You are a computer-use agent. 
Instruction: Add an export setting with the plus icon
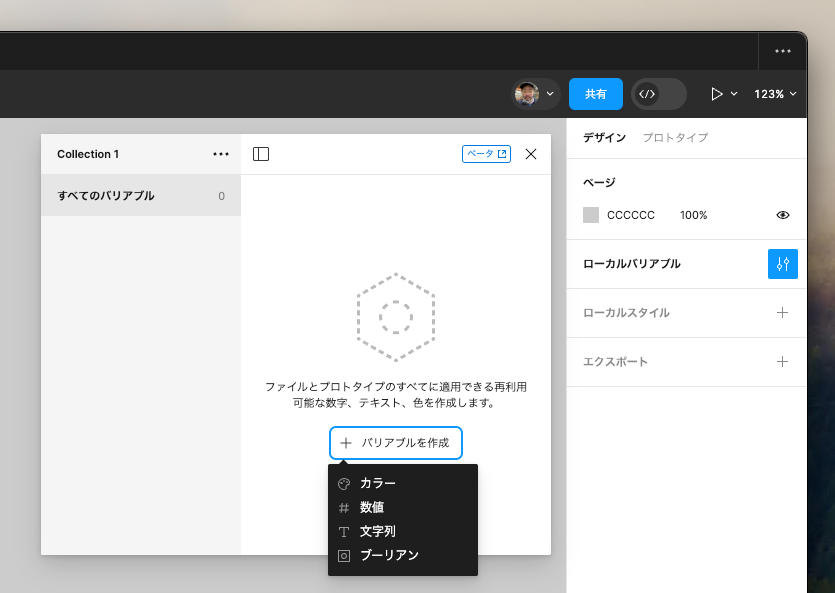(782, 362)
